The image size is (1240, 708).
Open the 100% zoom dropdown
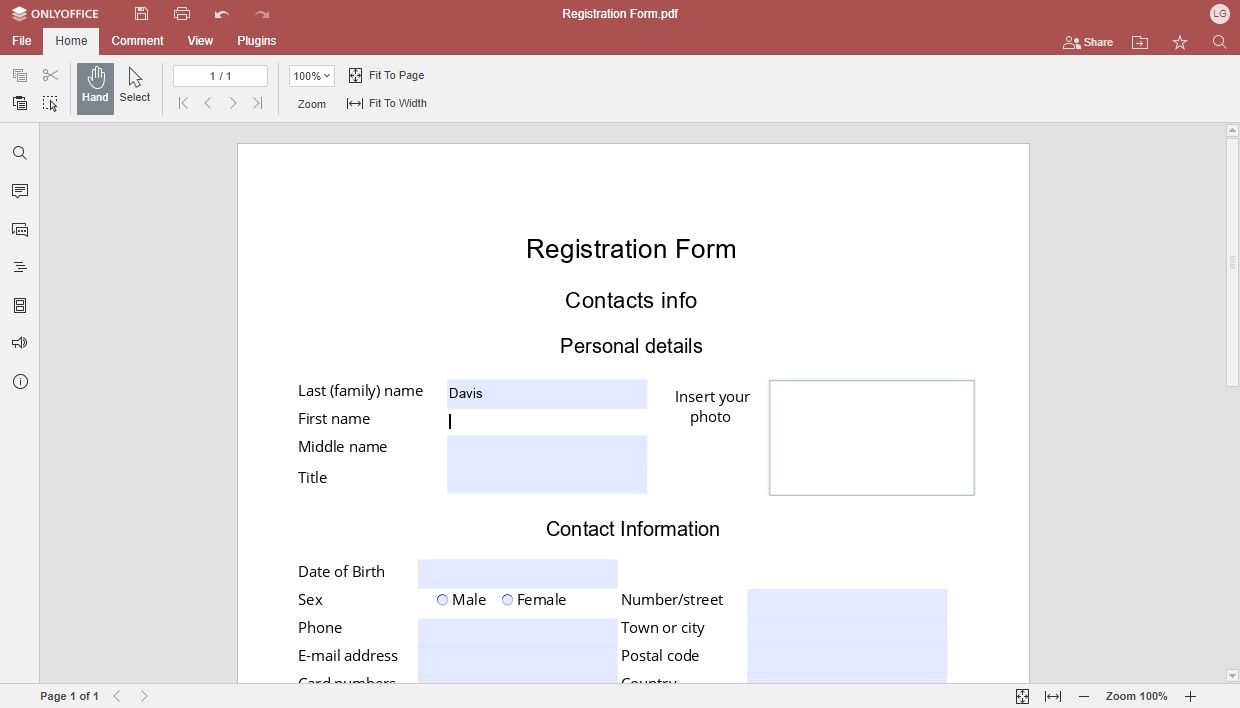point(312,76)
